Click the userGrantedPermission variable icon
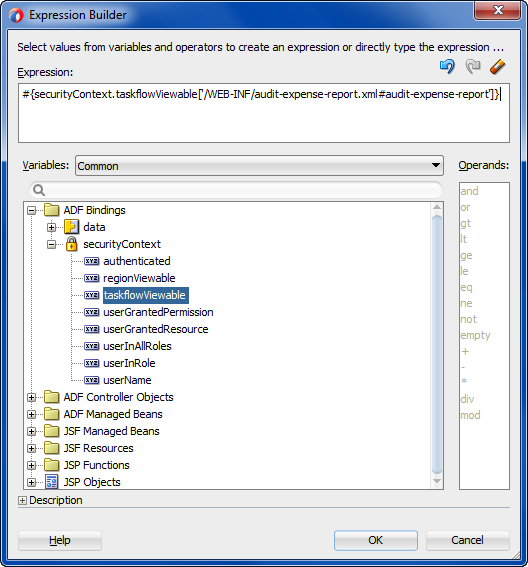Screen dimensions: 528x567 coord(91,312)
